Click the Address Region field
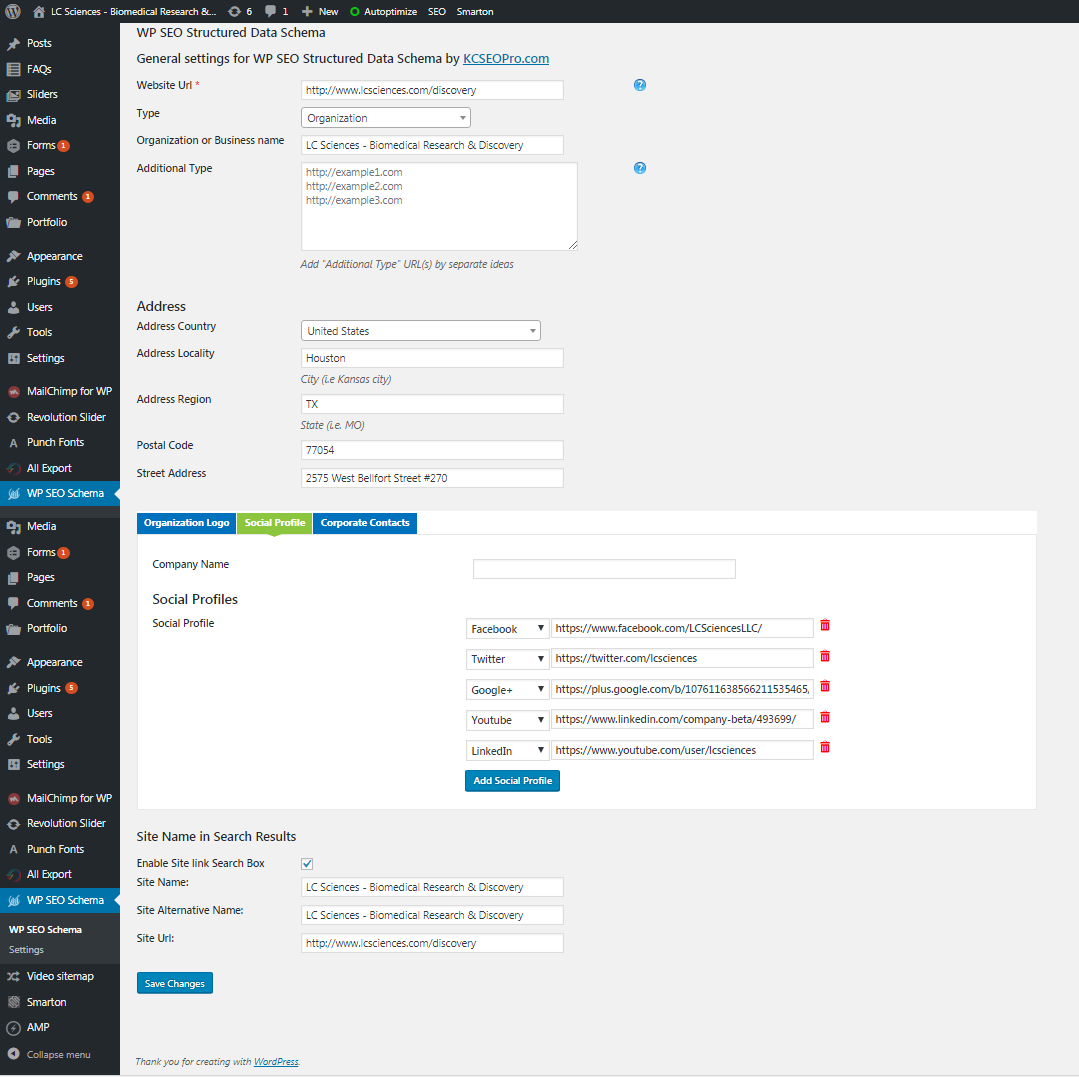This screenshot has height=1077, width=1079. (x=432, y=404)
